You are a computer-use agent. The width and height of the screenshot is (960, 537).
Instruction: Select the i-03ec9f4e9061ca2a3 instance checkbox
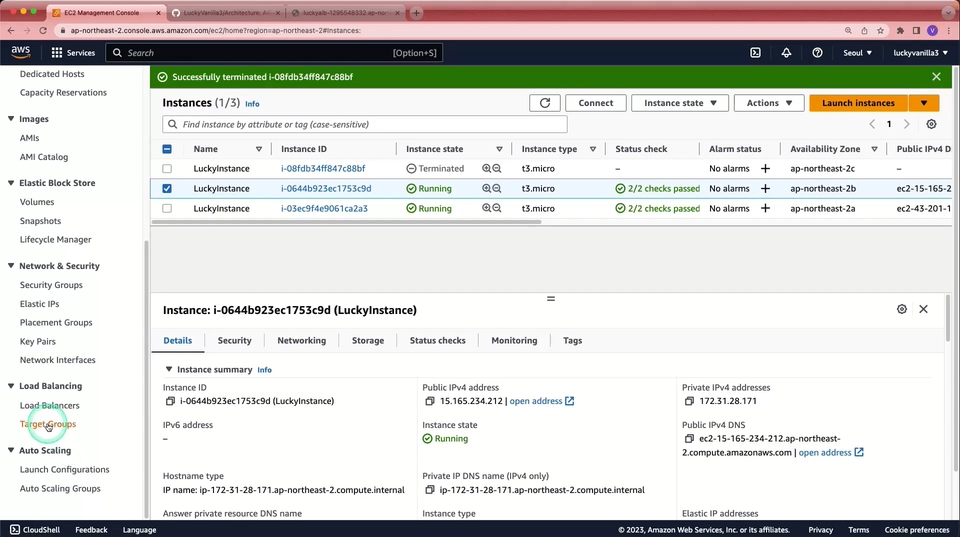pyautogui.click(x=167, y=208)
